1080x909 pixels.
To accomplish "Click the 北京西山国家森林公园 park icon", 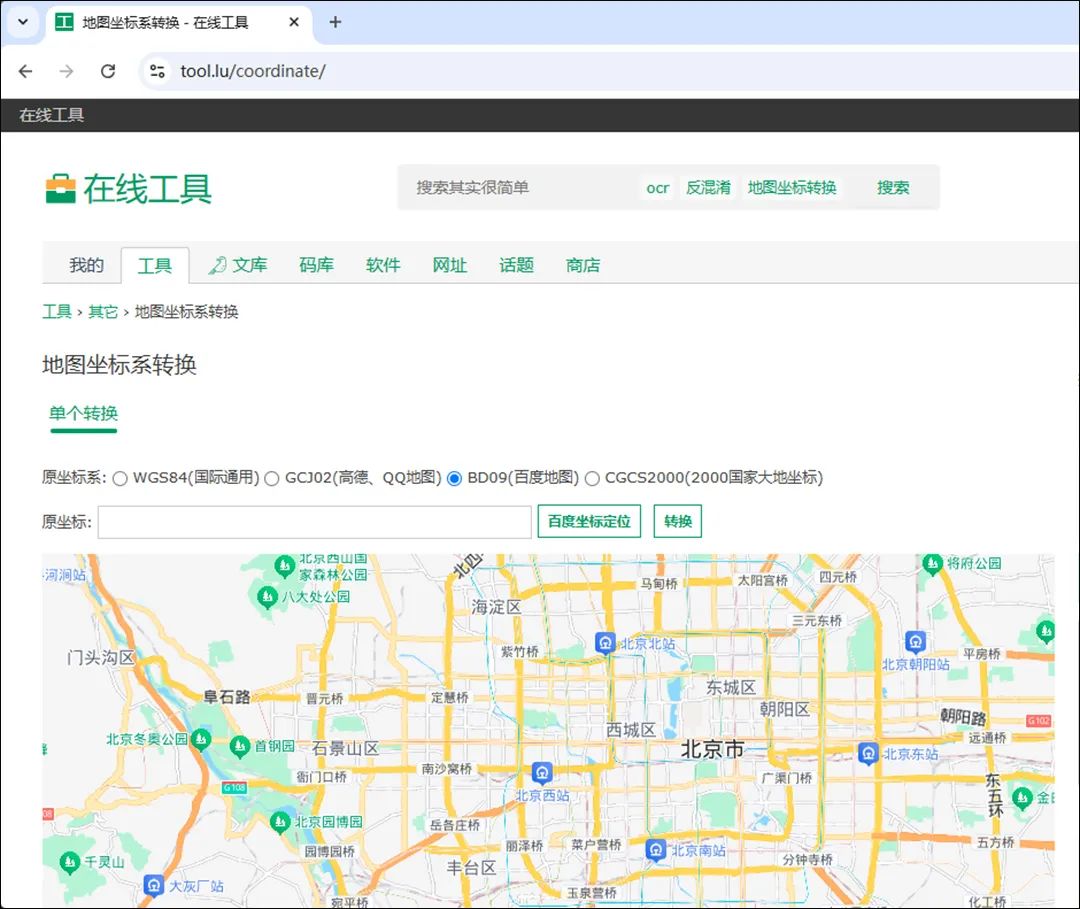I will tap(284, 566).
